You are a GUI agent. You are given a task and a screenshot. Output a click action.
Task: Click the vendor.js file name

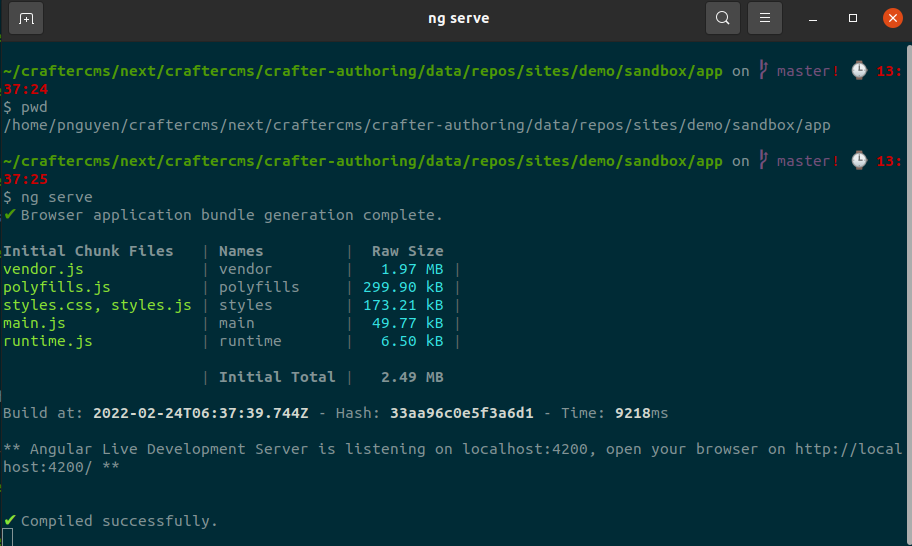coord(43,269)
